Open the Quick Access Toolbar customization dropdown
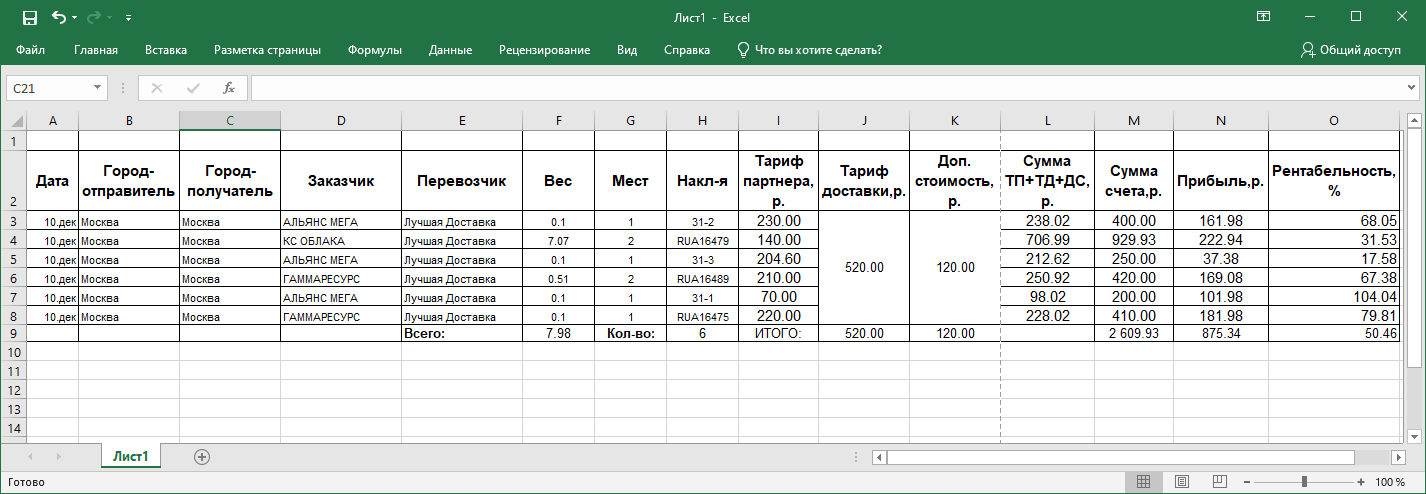The height and width of the screenshot is (494, 1426). (x=129, y=18)
